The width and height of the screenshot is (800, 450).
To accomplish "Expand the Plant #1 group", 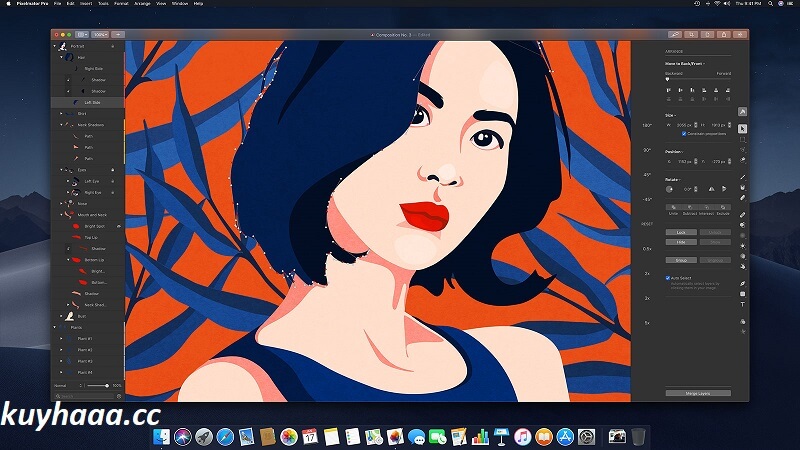I will tap(61, 338).
